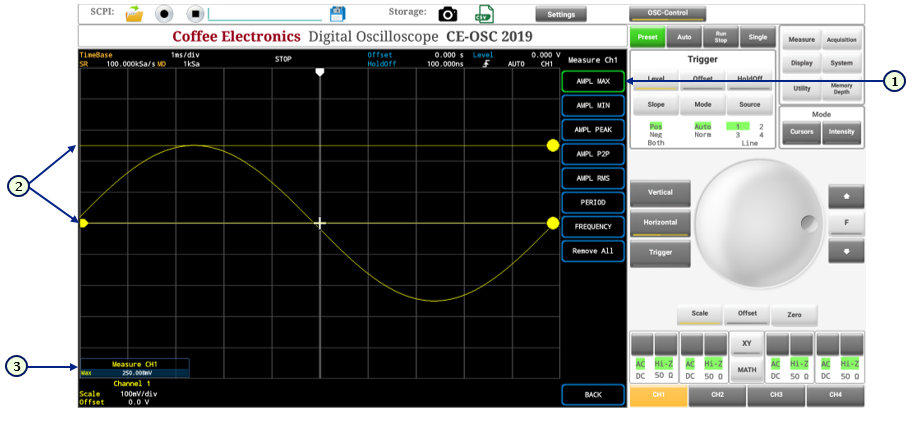914x421 pixels.
Task: Toggle the trigger Level button
Action: 656,79
